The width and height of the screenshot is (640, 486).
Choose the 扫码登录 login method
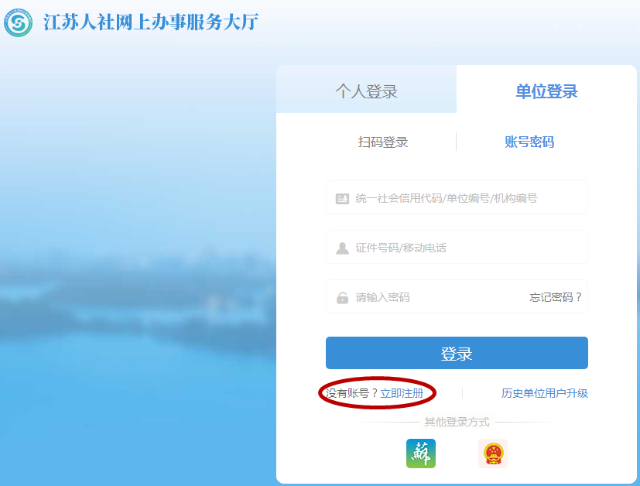click(x=383, y=142)
